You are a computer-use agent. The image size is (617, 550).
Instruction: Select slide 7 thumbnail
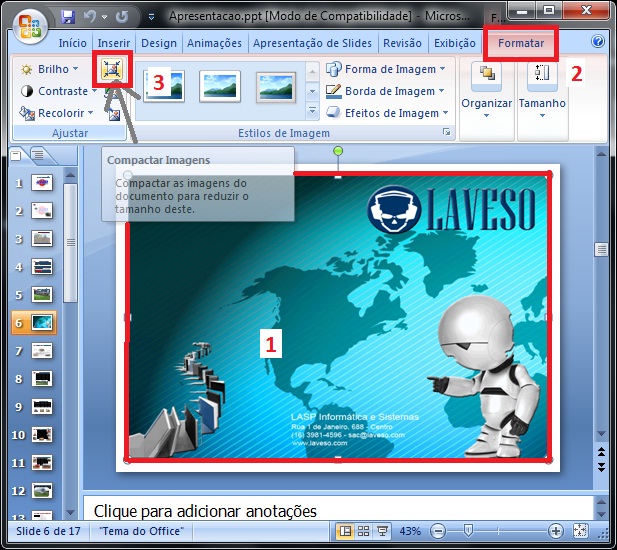(42, 351)
